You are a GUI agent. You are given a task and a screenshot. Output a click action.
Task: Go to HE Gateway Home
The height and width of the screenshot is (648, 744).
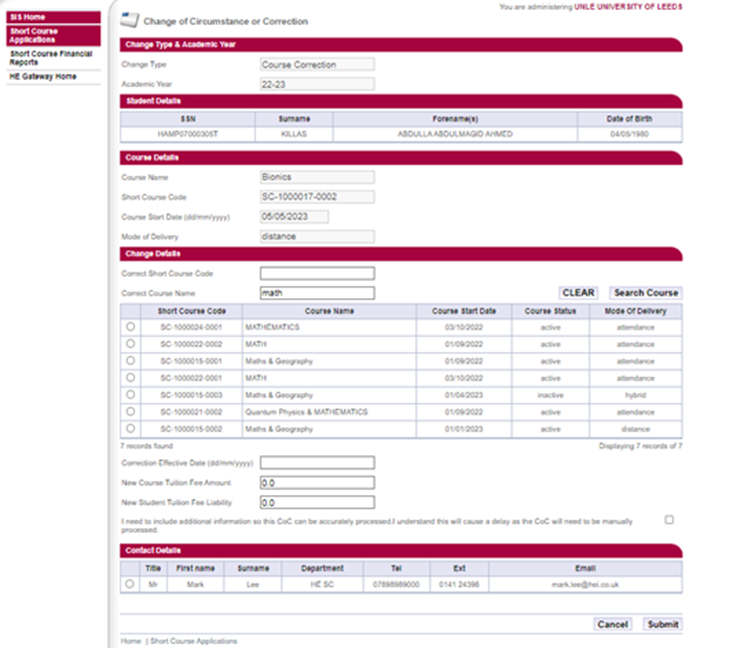[42, 76]
